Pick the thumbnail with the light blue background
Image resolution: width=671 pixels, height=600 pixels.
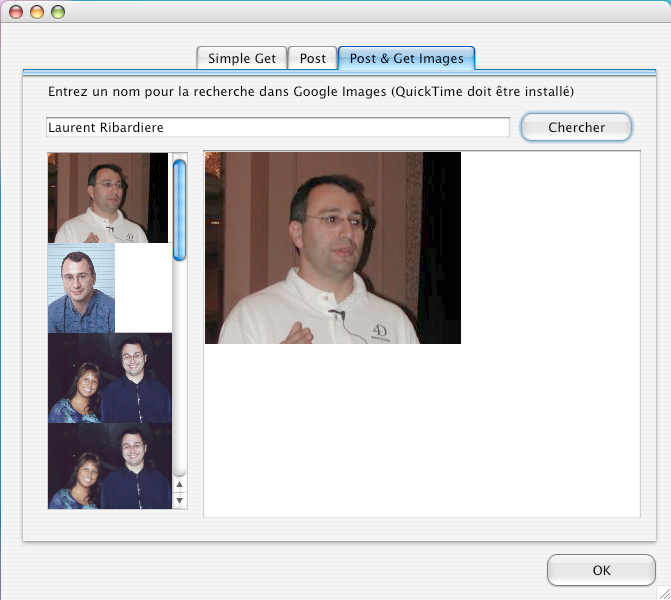tap(81, 288)
